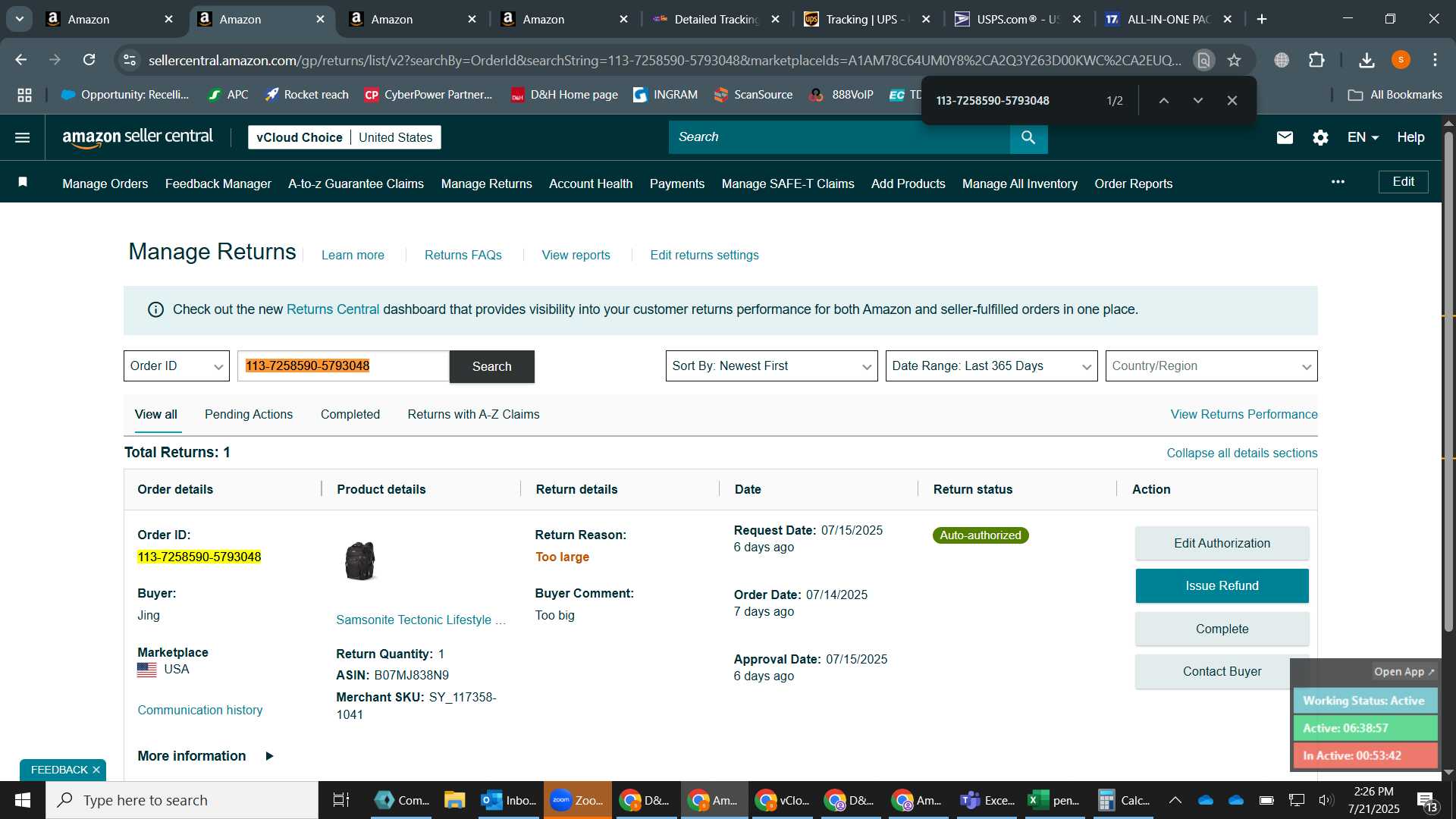Open File Explorer from the taskbar
Screen dimensions: 1456x819
pos(454,800)
